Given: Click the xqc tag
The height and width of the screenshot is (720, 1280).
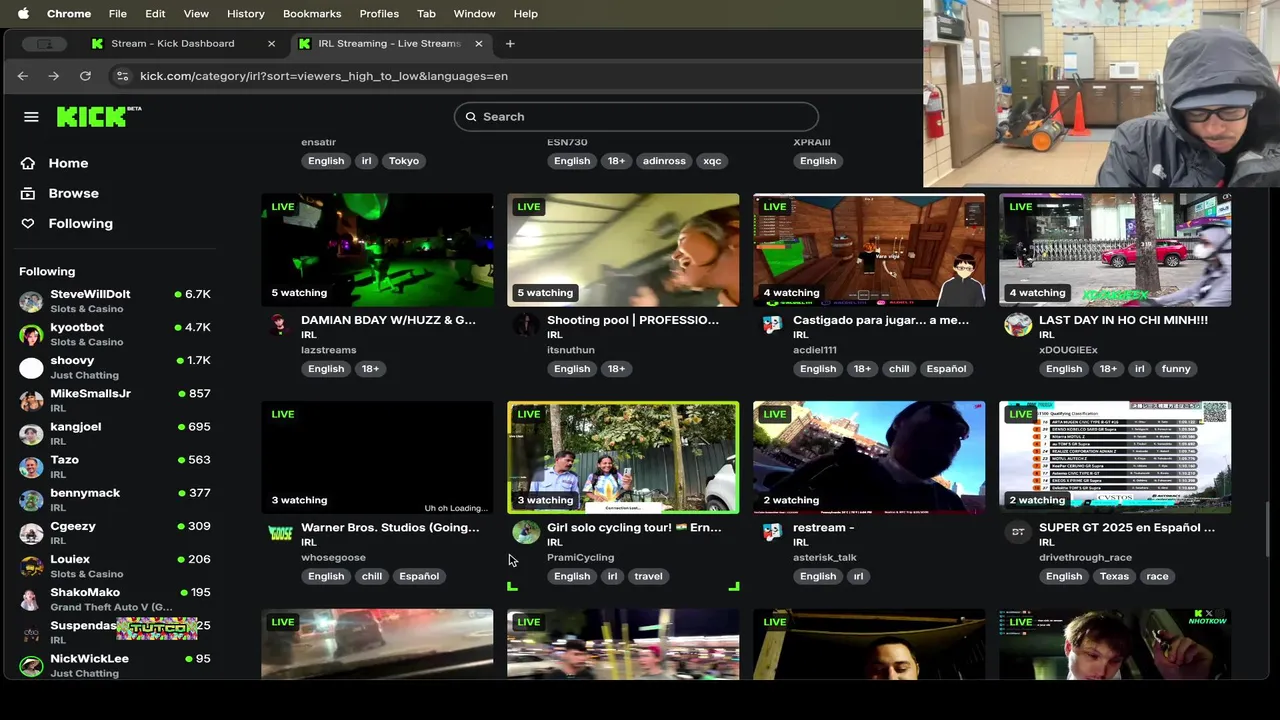Looking at the screenshot, I should (x=712, y=161).
